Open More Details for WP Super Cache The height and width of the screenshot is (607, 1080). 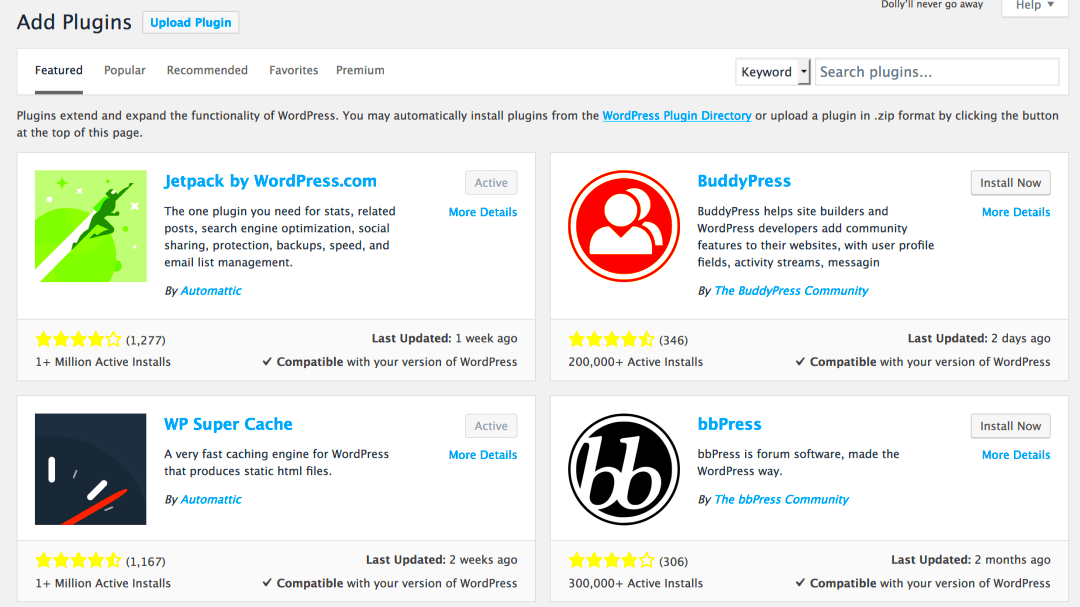pyautogui.click(x=483, y=455)
